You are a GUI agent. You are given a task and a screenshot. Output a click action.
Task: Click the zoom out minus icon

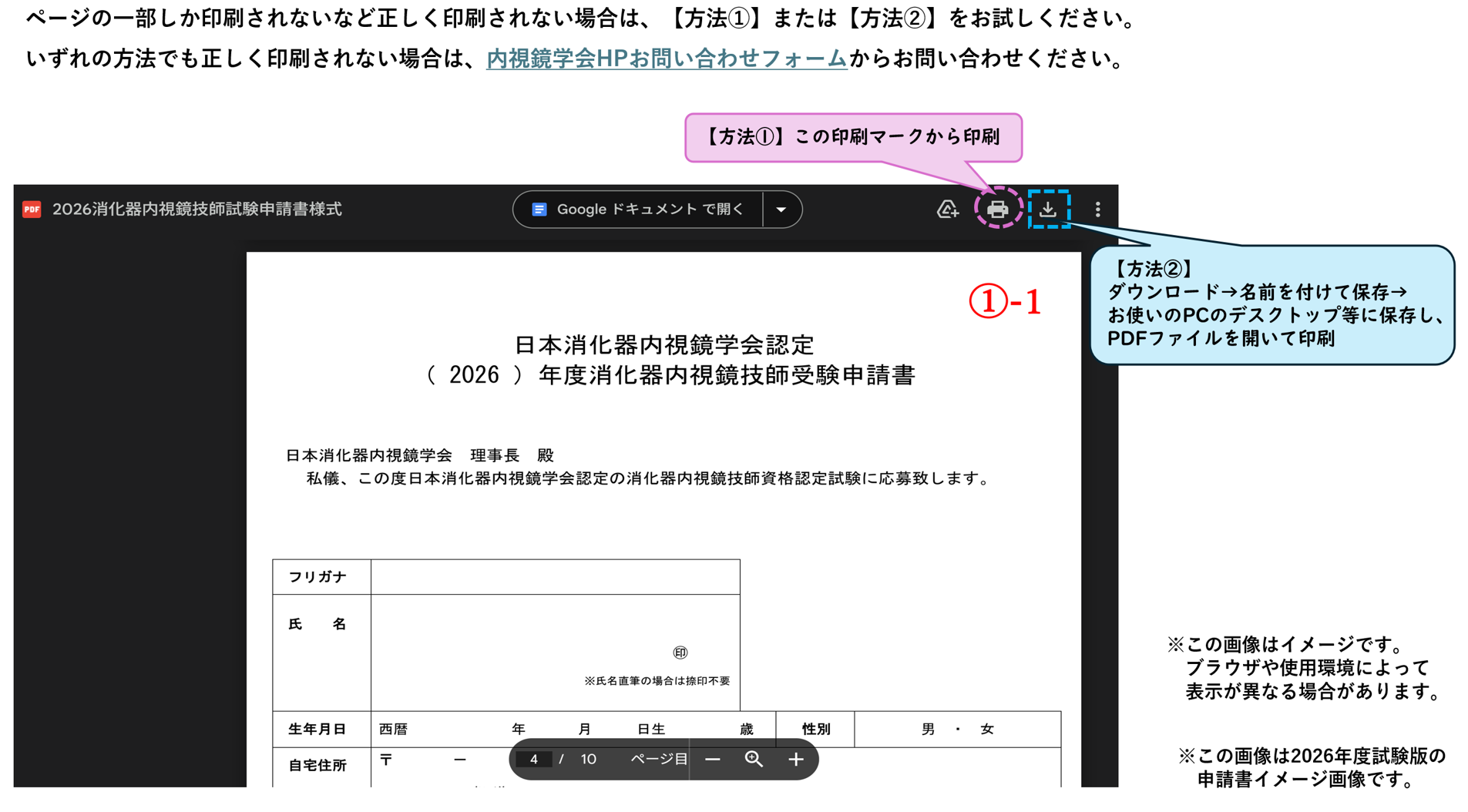pos(712,760)
